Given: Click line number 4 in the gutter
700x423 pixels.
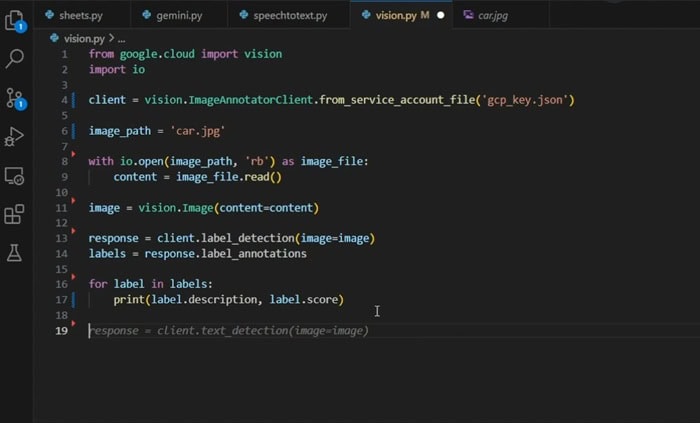Looking at the screenshot, I should (x=65, y=100).
